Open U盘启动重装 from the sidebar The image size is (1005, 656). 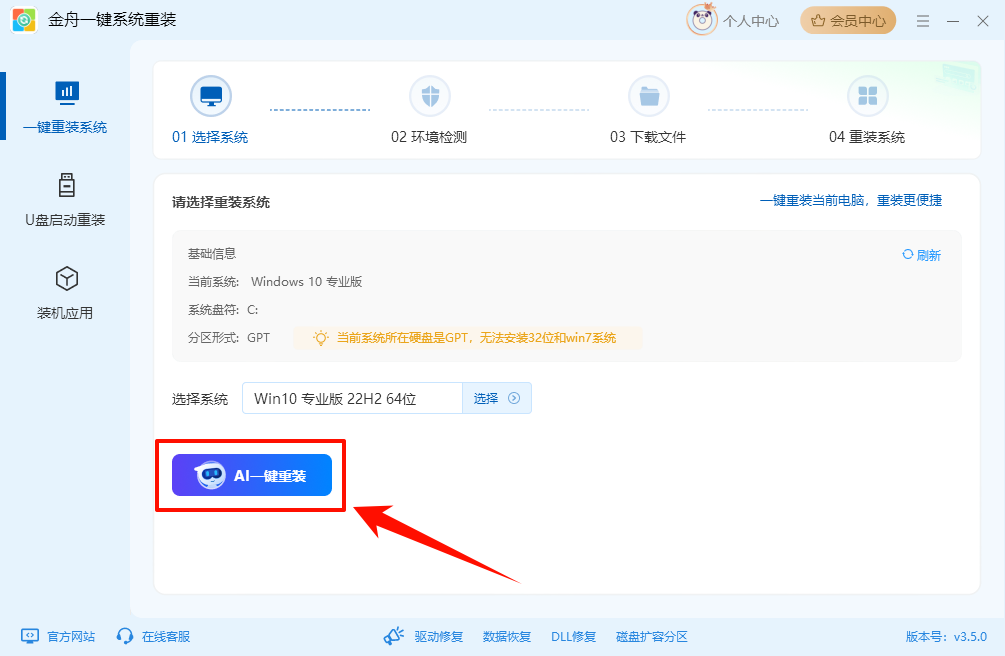[65, 200]
